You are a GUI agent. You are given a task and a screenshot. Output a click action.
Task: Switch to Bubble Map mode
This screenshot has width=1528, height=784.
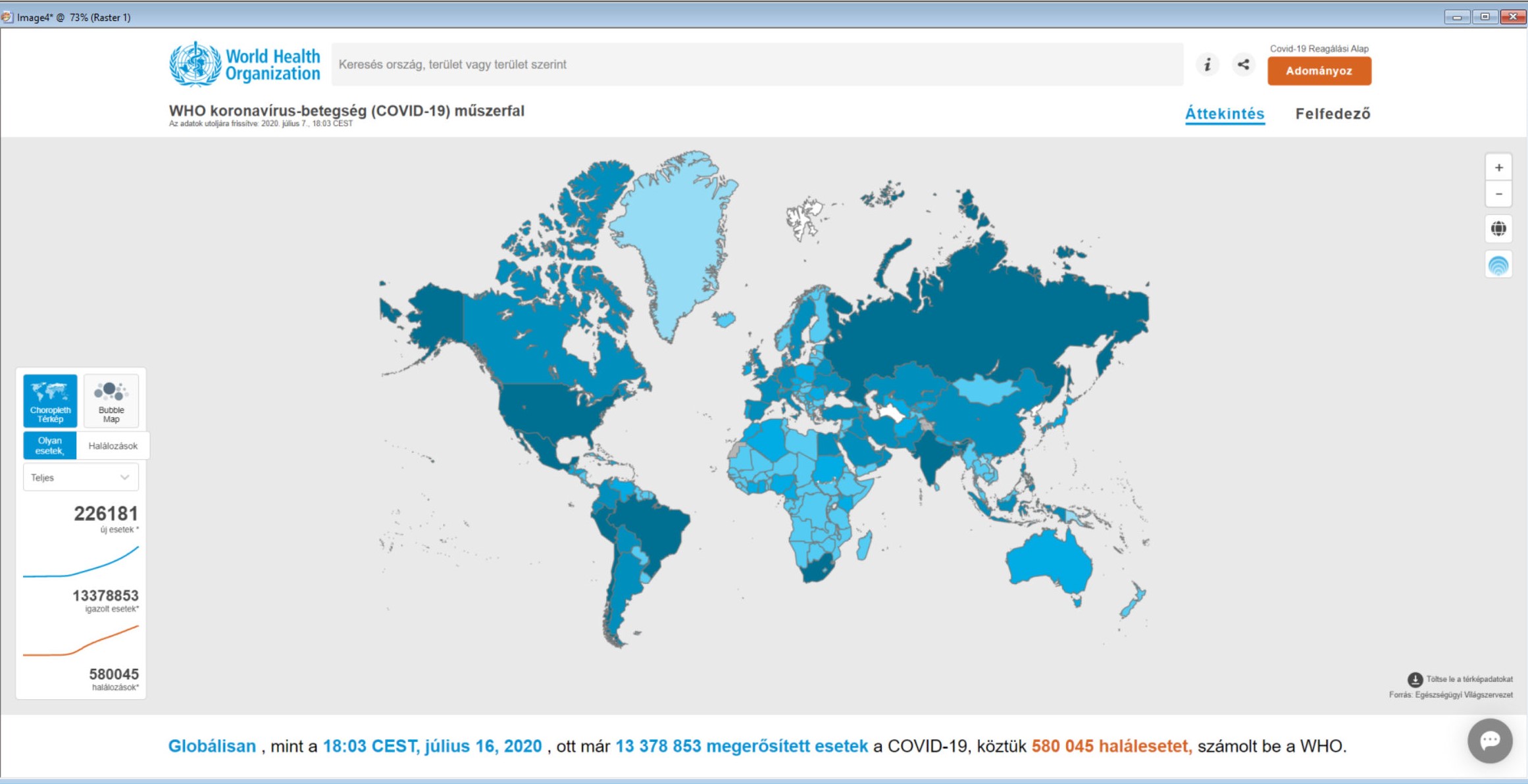tap(111, 401)
